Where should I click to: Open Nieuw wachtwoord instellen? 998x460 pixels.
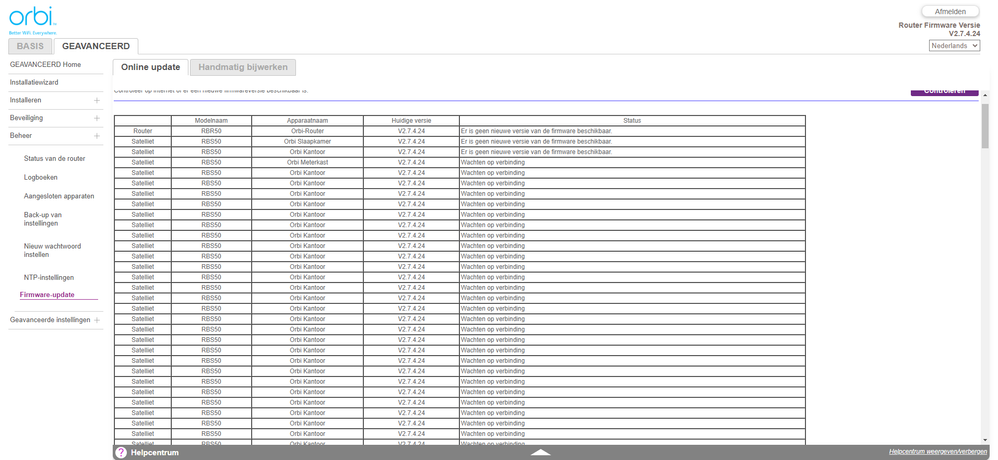tap(52, 250)
